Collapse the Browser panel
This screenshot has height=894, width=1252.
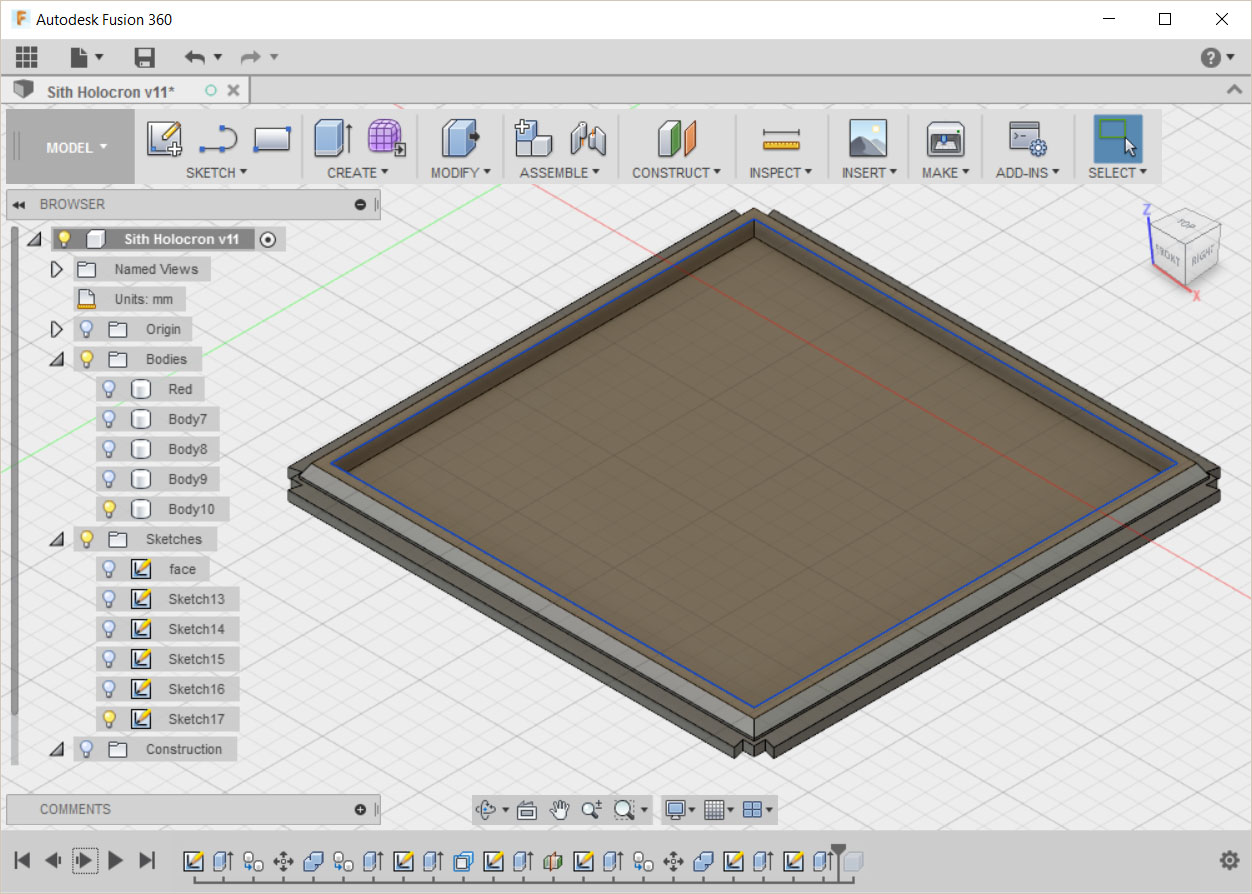(x=19, y=204)
